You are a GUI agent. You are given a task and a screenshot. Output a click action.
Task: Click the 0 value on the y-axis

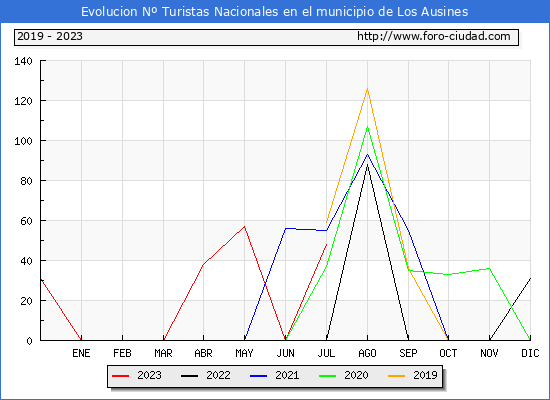[29, 341]
